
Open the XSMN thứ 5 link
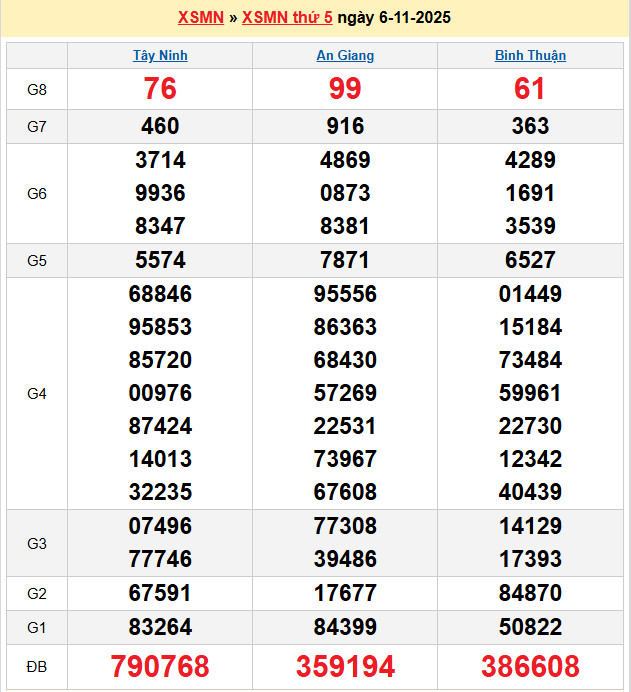click(x=287, y=18)
